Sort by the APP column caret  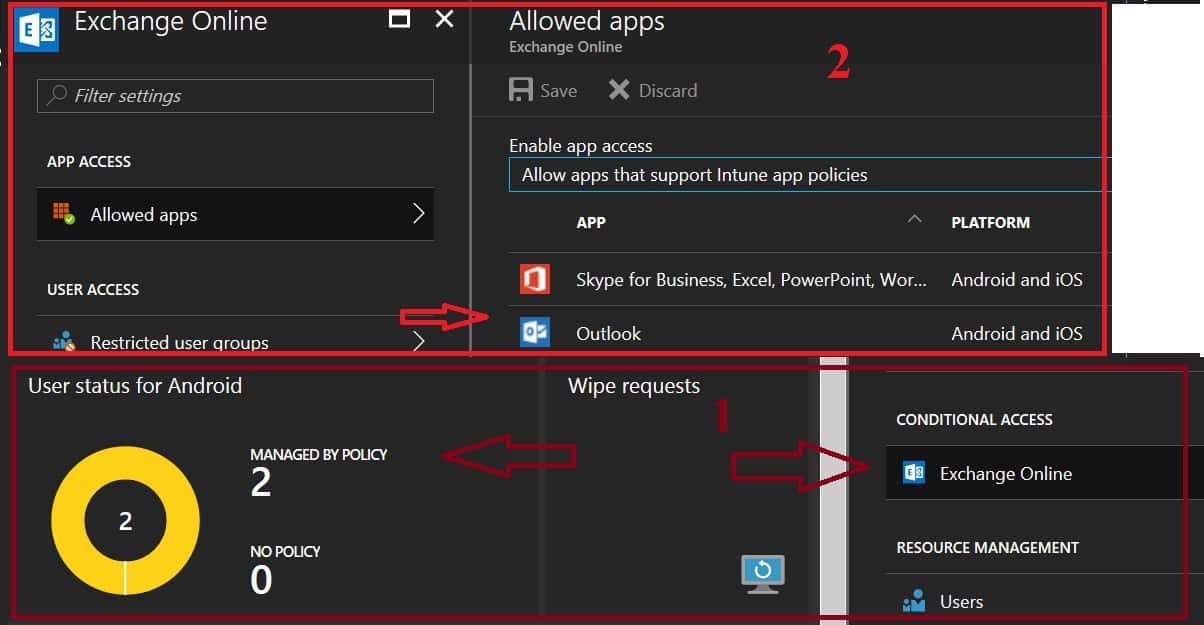click(913, 220)
